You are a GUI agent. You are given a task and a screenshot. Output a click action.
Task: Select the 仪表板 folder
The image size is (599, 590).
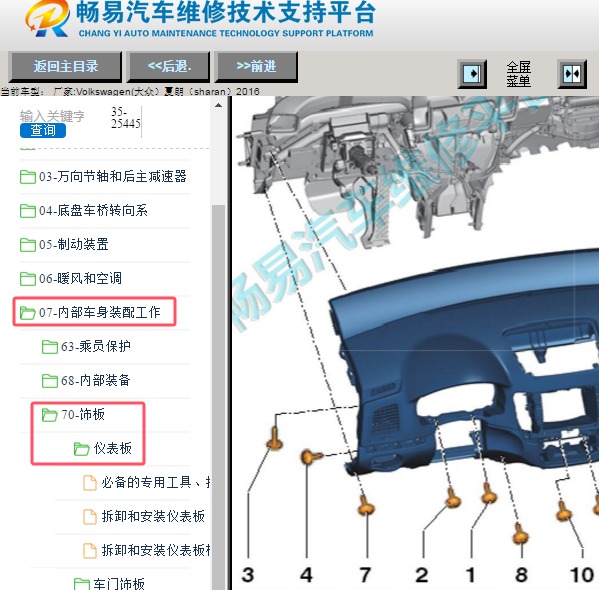point(113,448)
